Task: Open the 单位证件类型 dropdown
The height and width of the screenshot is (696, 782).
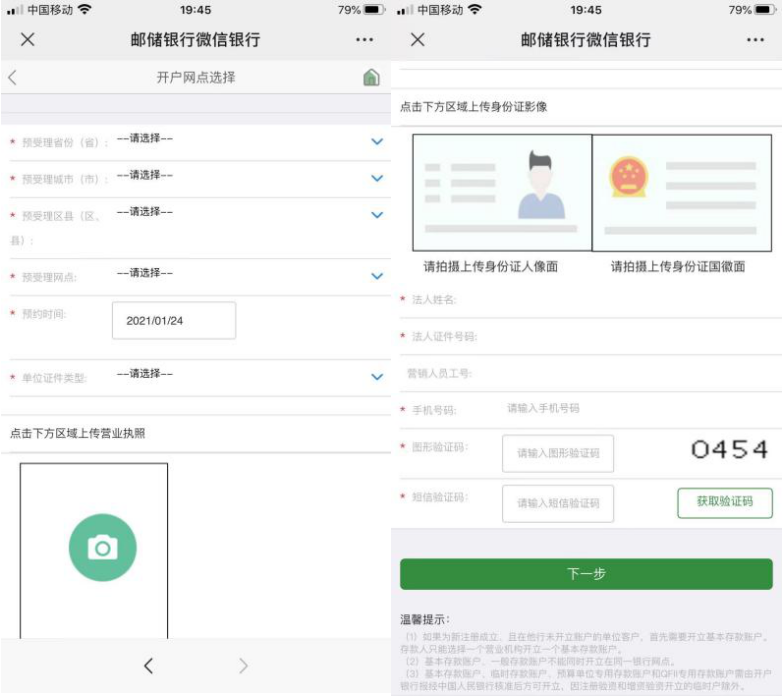Action: point(377,377)
